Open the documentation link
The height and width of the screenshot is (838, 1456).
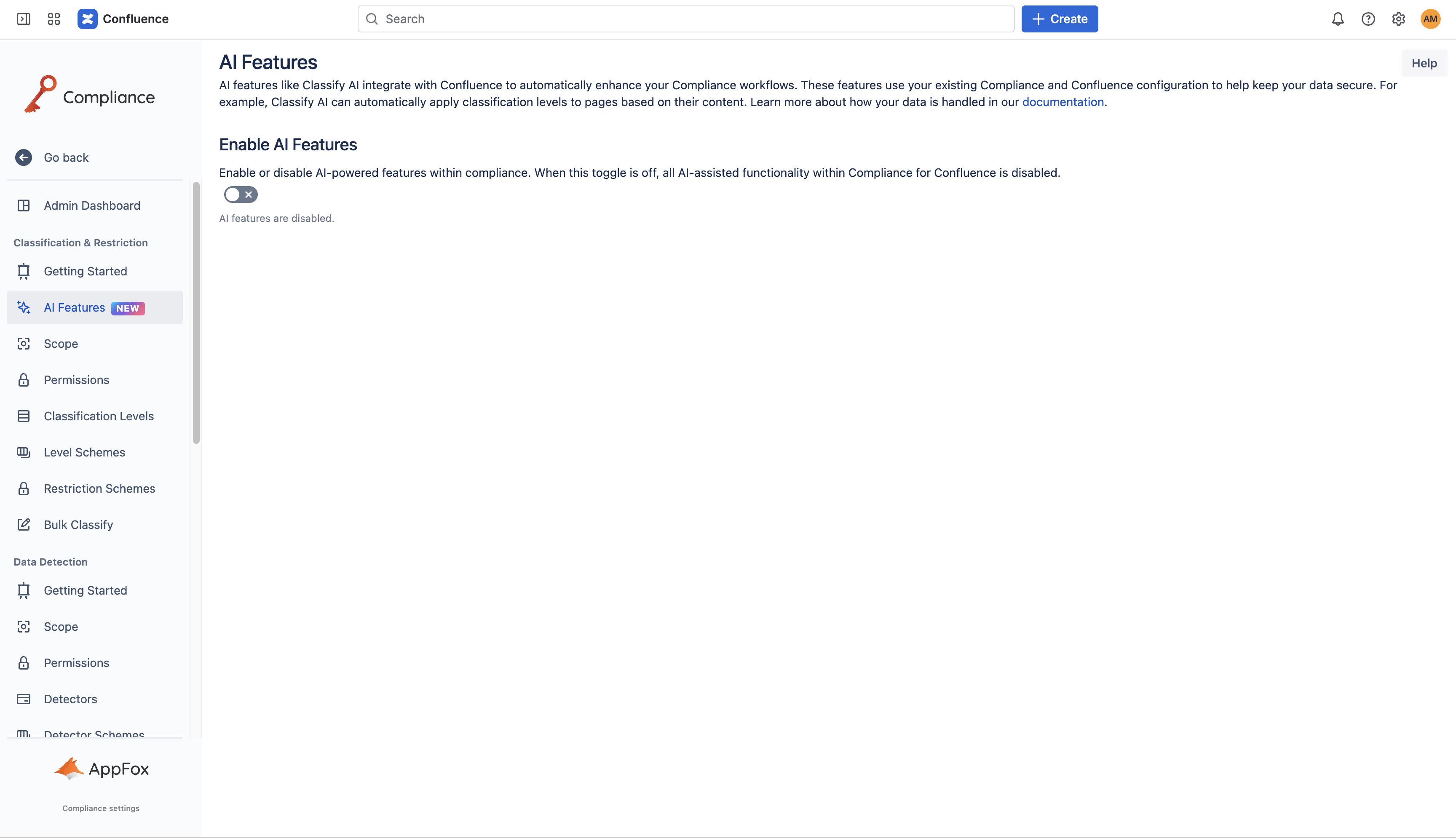tap(1062, 102)
